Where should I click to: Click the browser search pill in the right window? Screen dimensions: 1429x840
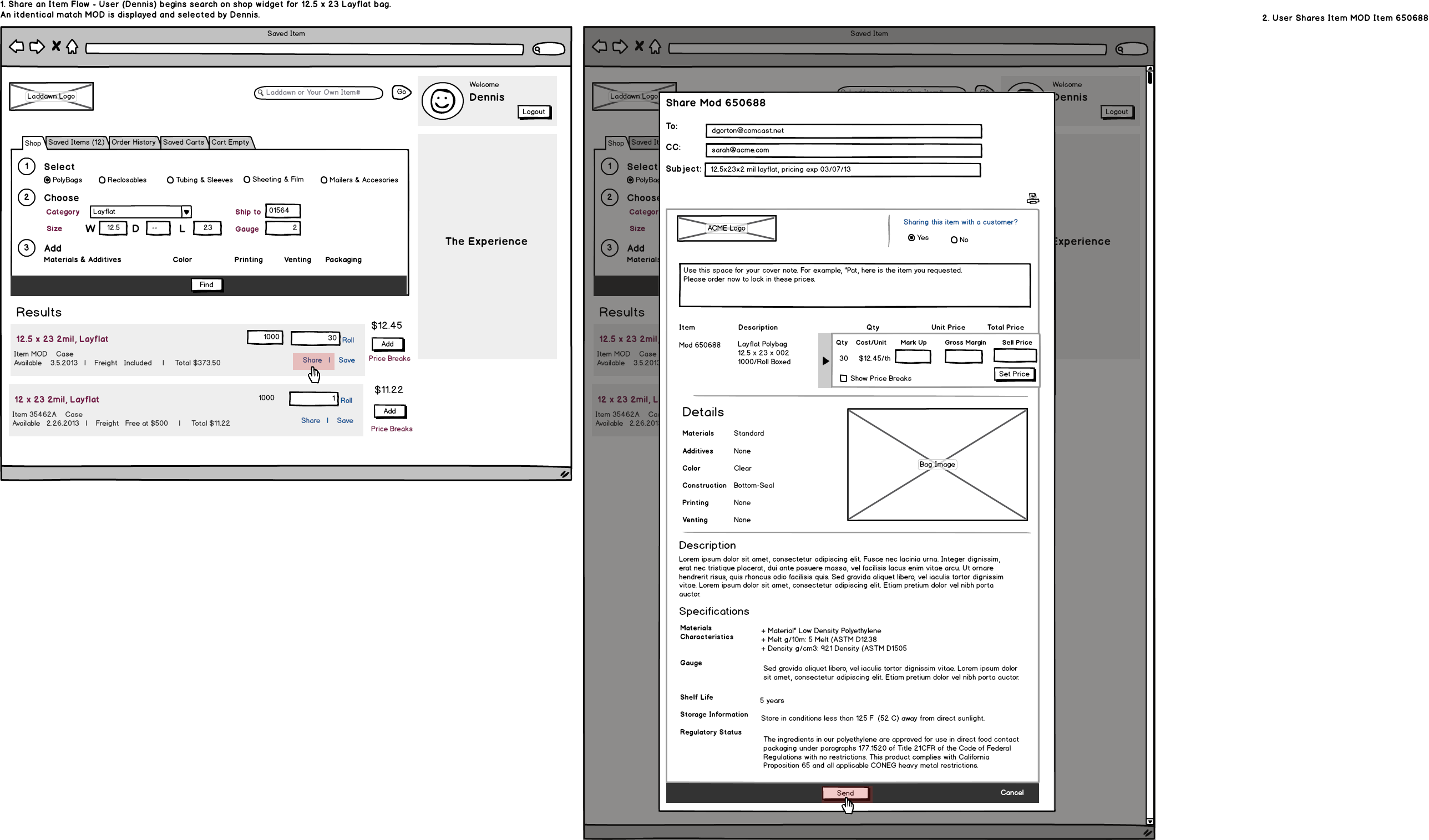1131,49
